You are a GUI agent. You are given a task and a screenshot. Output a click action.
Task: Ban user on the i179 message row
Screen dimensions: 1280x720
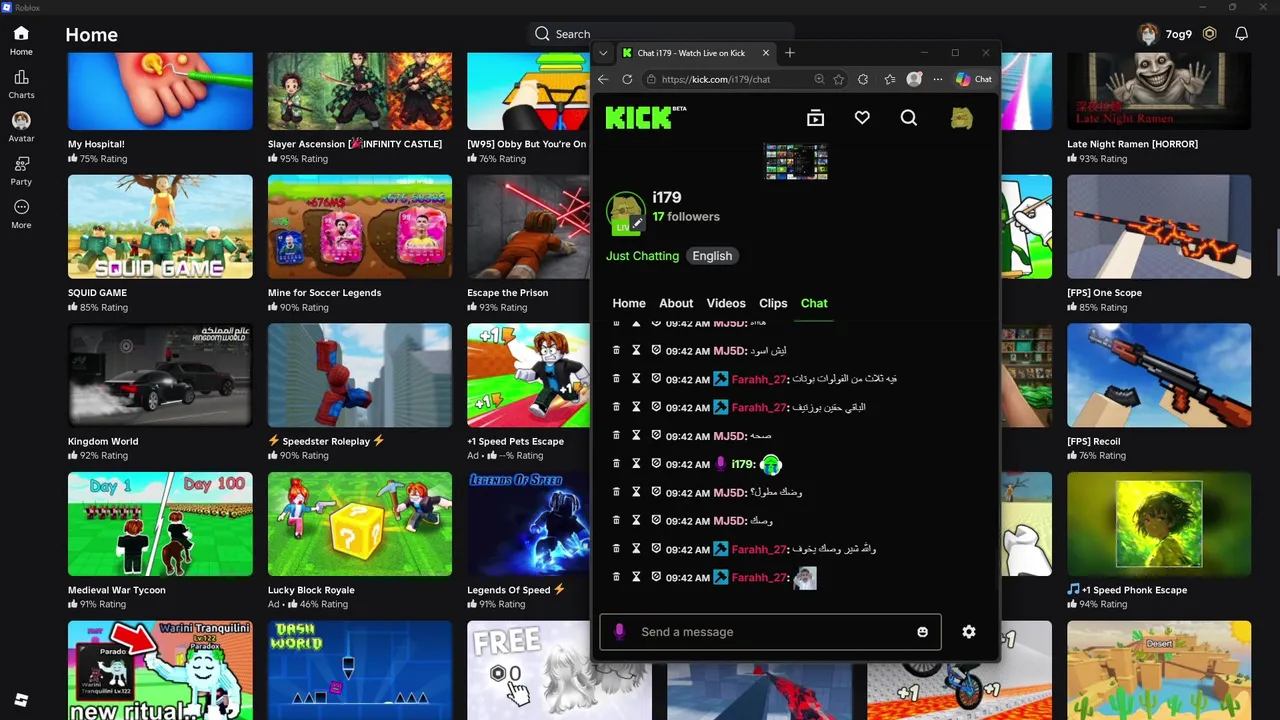(656, 464)
